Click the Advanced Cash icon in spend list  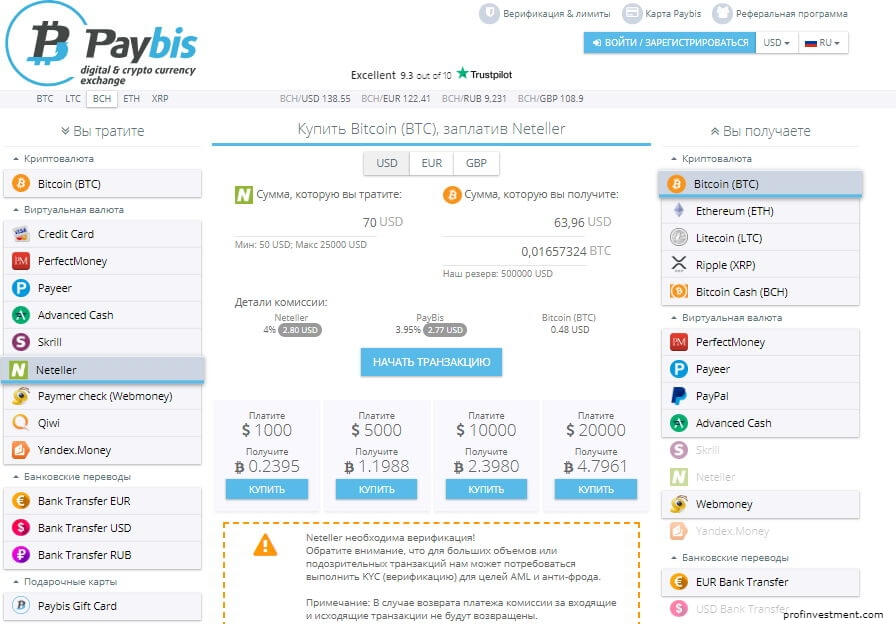(x=21, y=315)
